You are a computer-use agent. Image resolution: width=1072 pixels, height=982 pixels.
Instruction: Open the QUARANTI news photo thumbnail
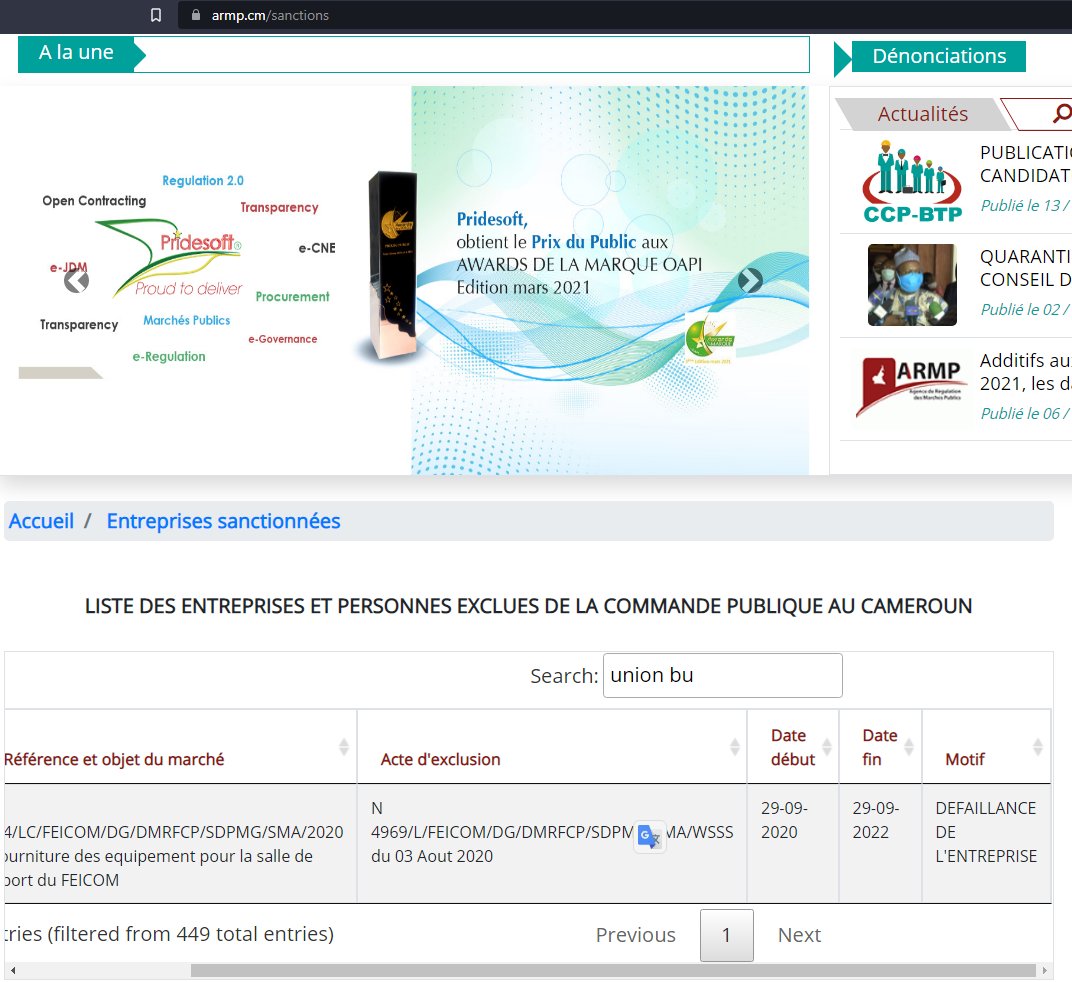point(912,284)
